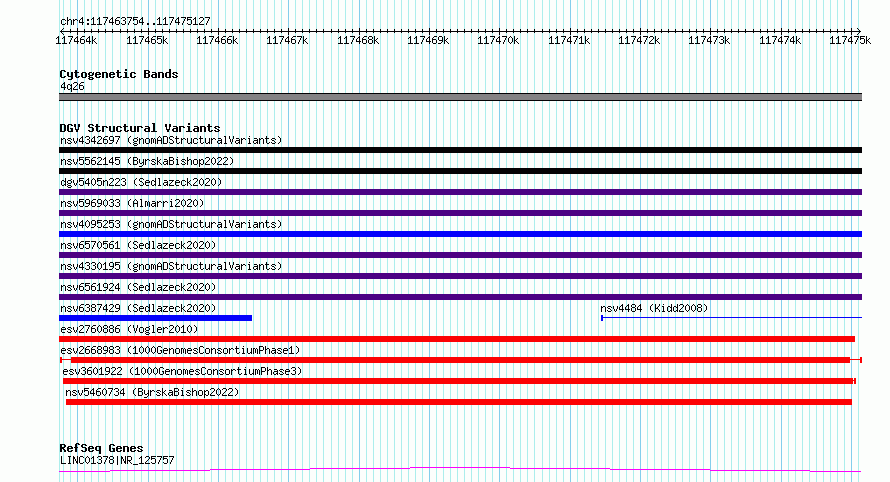Click the 117465k ruler tick label
Screen dimensions: 890x482
pos(147,40)
